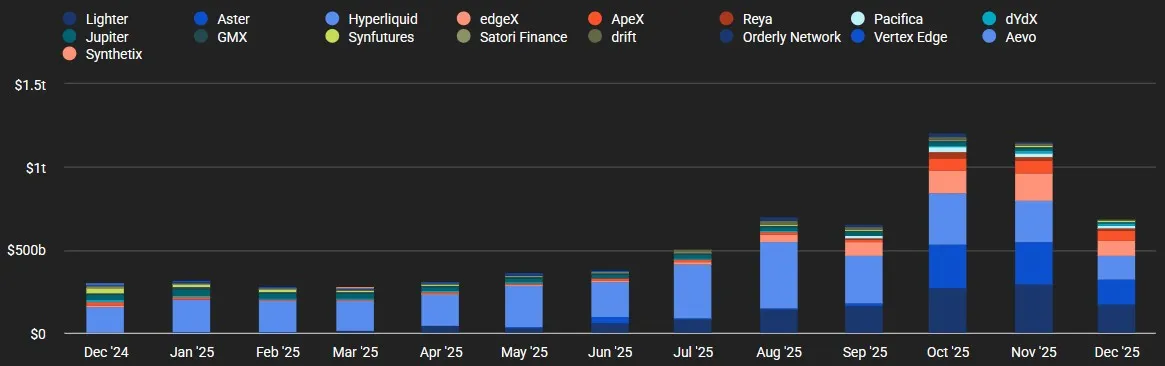1165x366 pixels.
Task: Select the Hyperliquid segment of Apr '25 bar
Action: coord(440,310)
